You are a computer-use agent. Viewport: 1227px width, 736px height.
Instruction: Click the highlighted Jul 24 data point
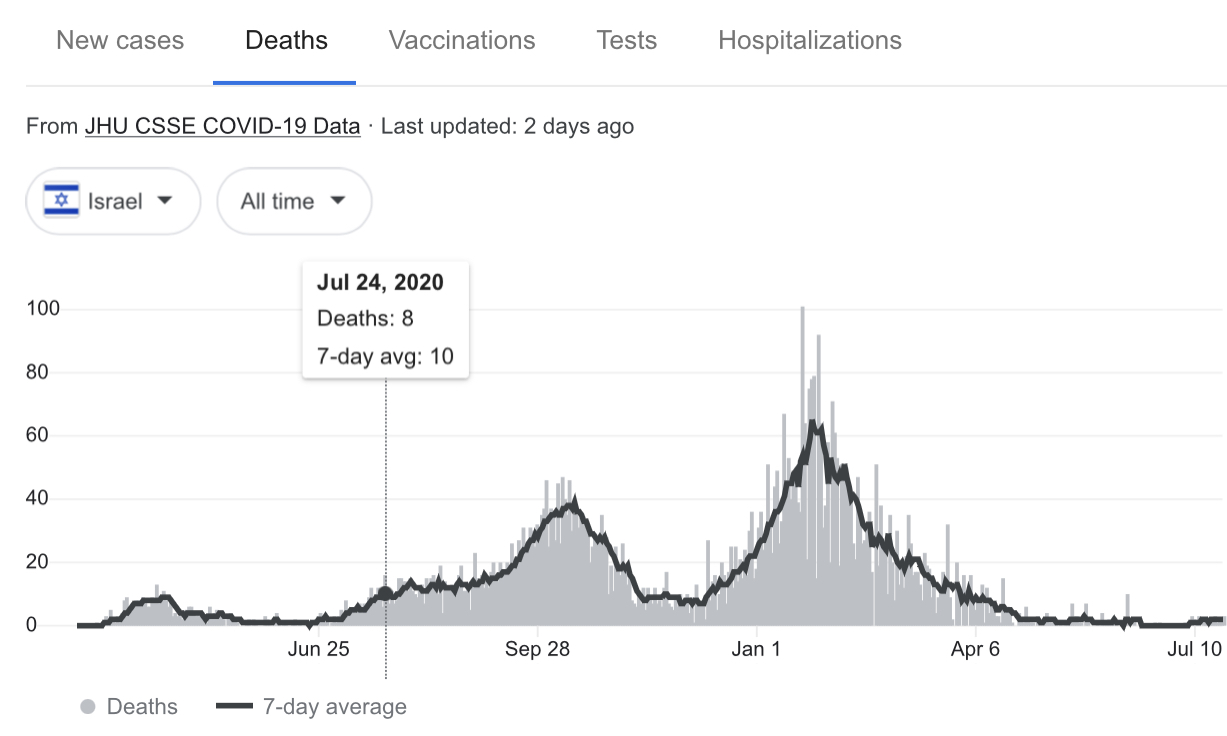tap(386, 593)
